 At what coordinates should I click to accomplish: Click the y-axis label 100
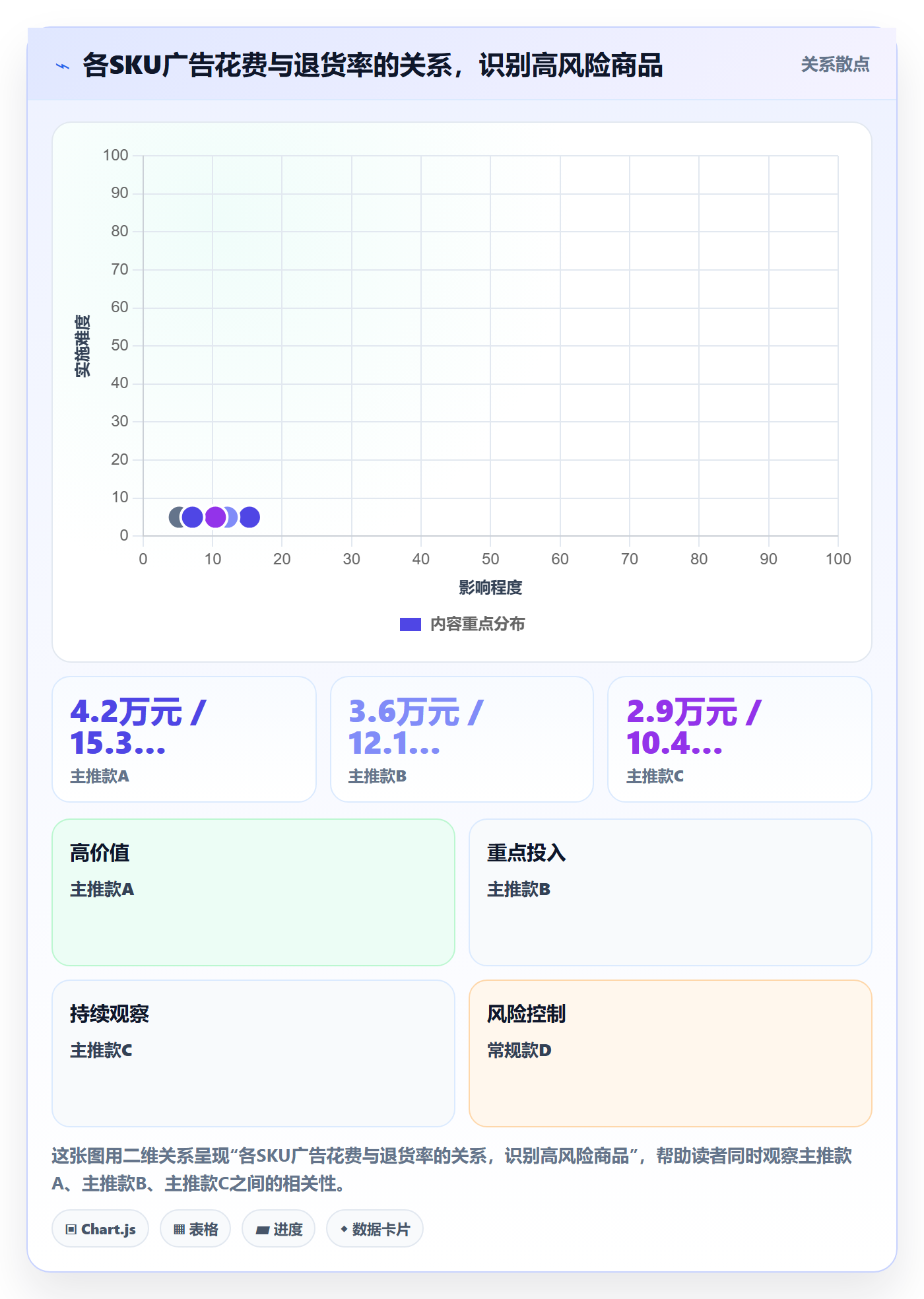click(115, 155)
